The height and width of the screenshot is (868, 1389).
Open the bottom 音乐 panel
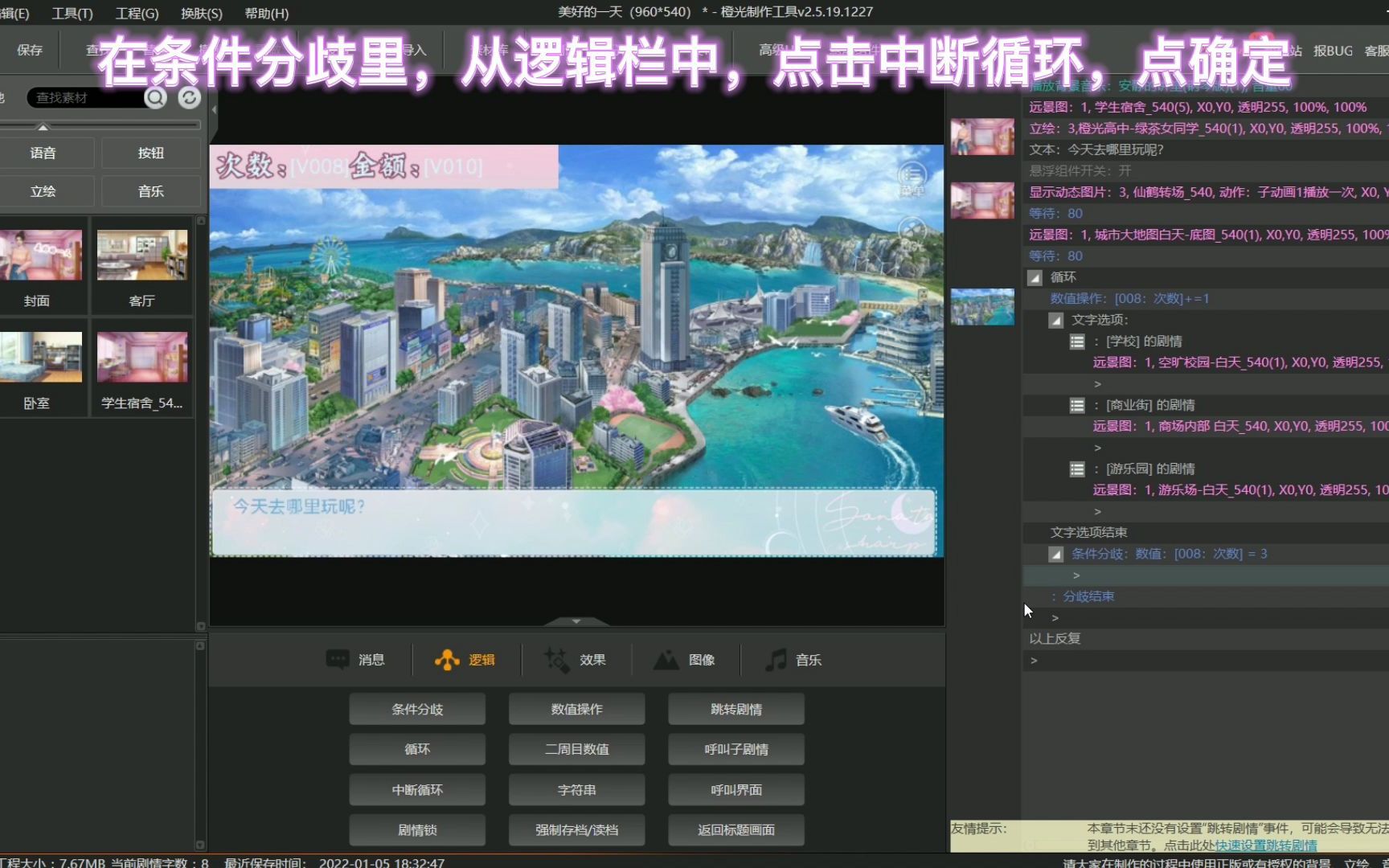(794, 660)
